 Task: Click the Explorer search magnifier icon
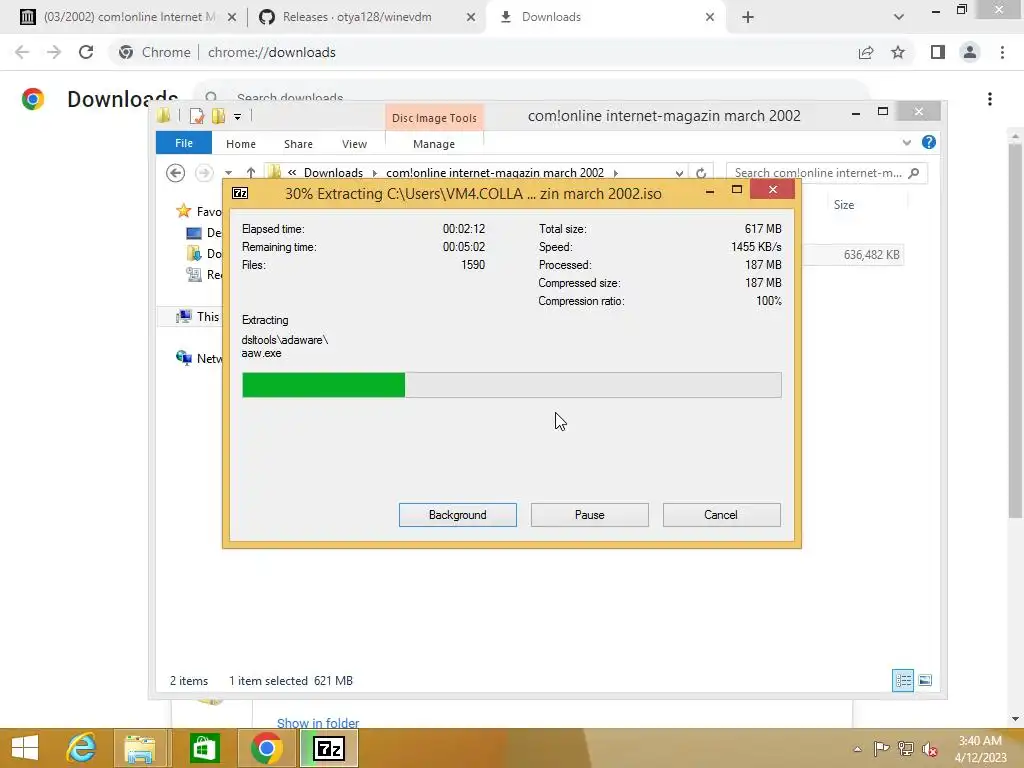914,172
